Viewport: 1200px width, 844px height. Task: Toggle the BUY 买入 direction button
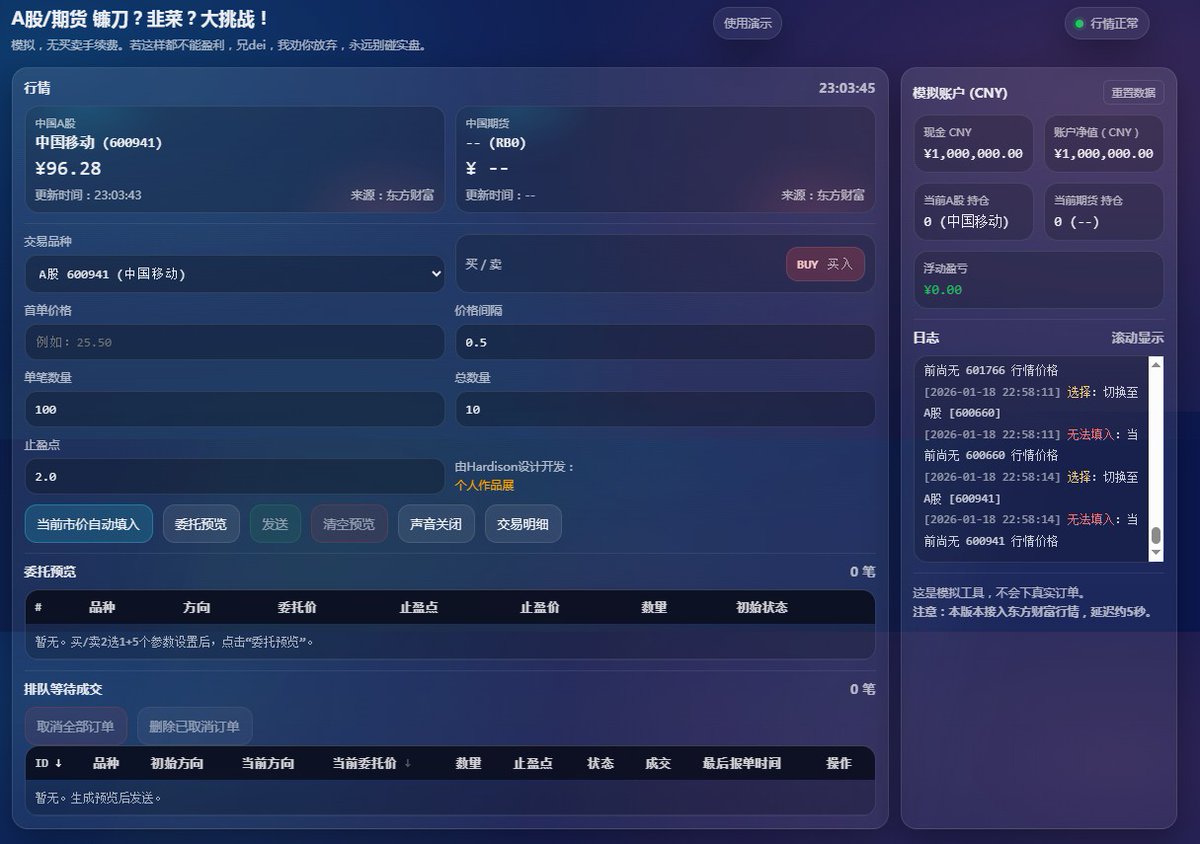point(824,264)
